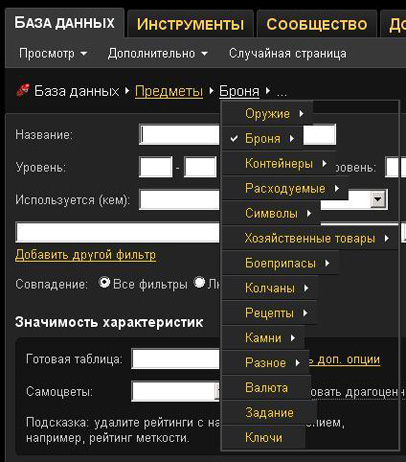The width and height of the screenshot is (406, 462).
Task: Expand the Символы submenu
Action: 271,213
